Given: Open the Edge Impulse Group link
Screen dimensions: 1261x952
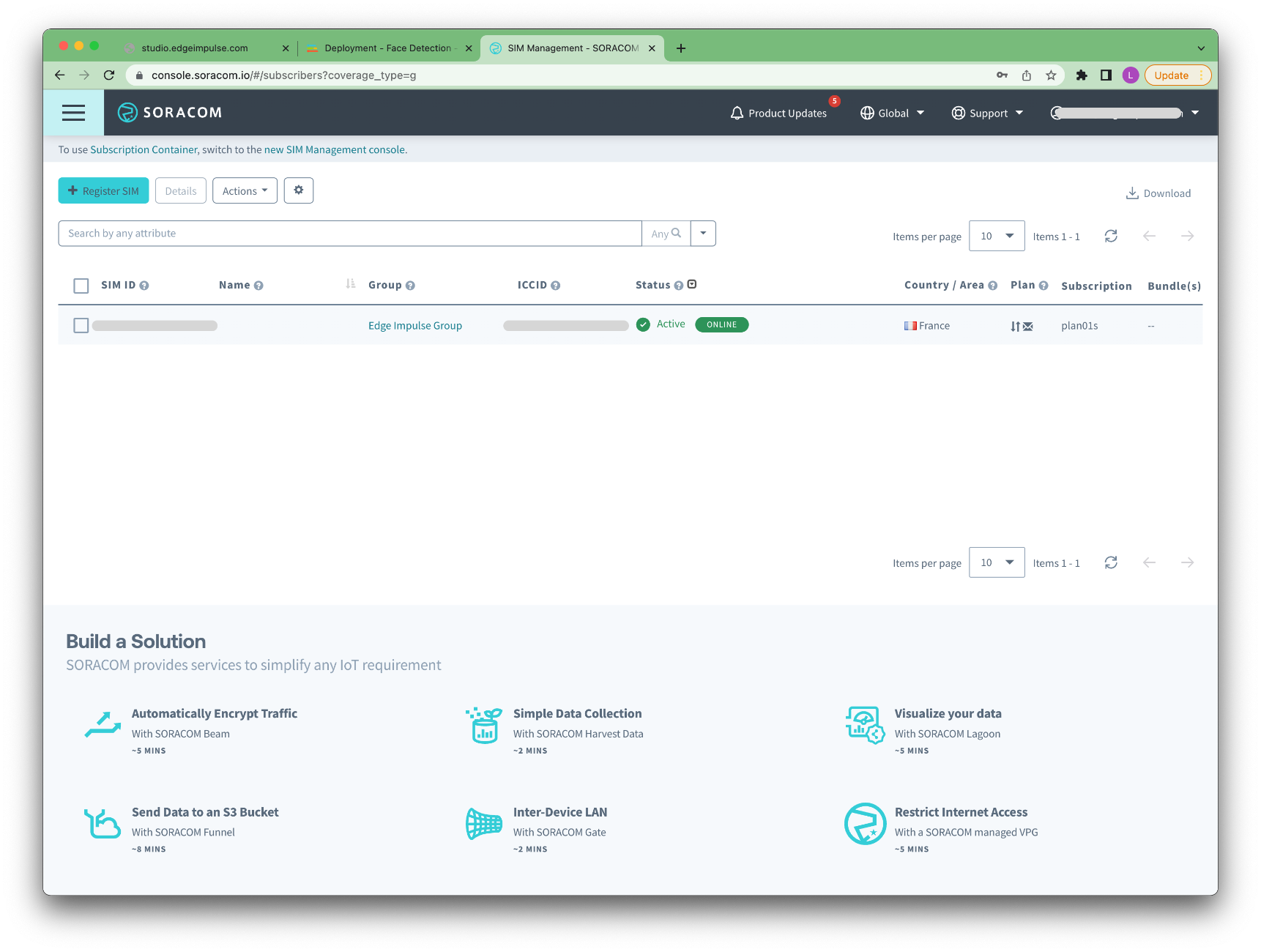Looking at the screenshot, I should click(415, 326).
